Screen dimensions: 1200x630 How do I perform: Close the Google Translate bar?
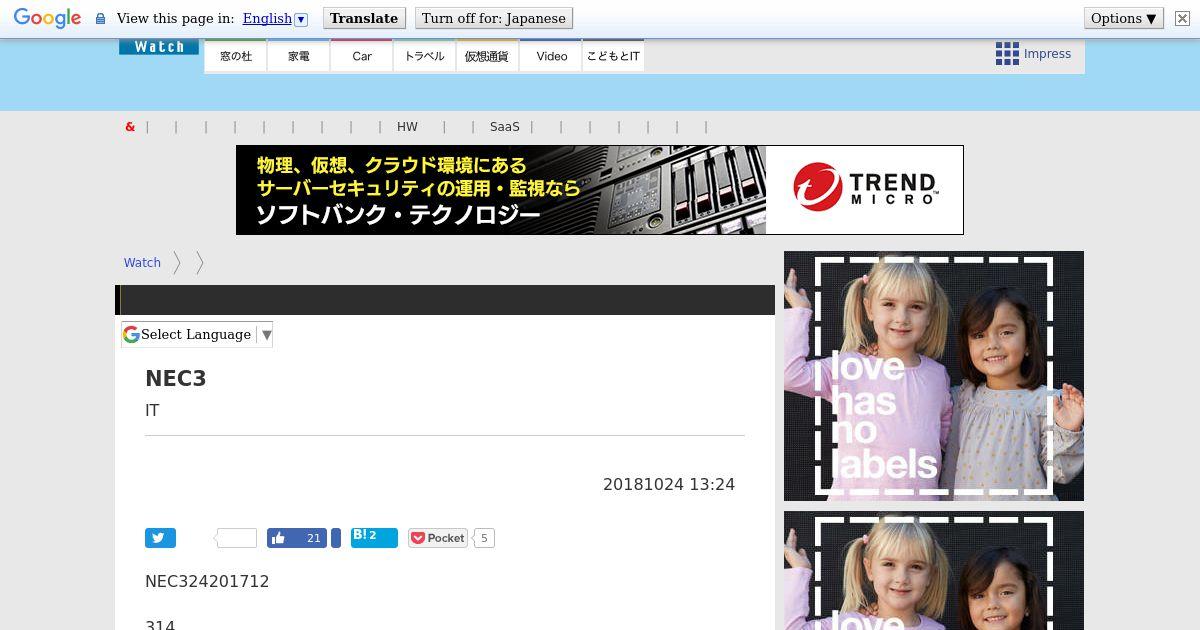[x=1181, y=18]
